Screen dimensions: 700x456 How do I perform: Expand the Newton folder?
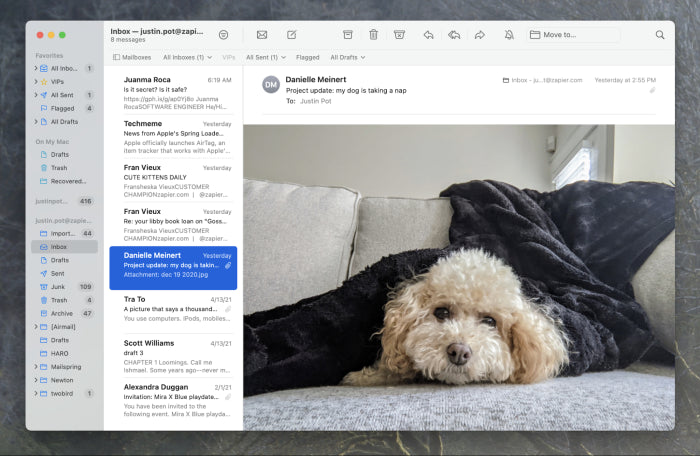(36, 380)
